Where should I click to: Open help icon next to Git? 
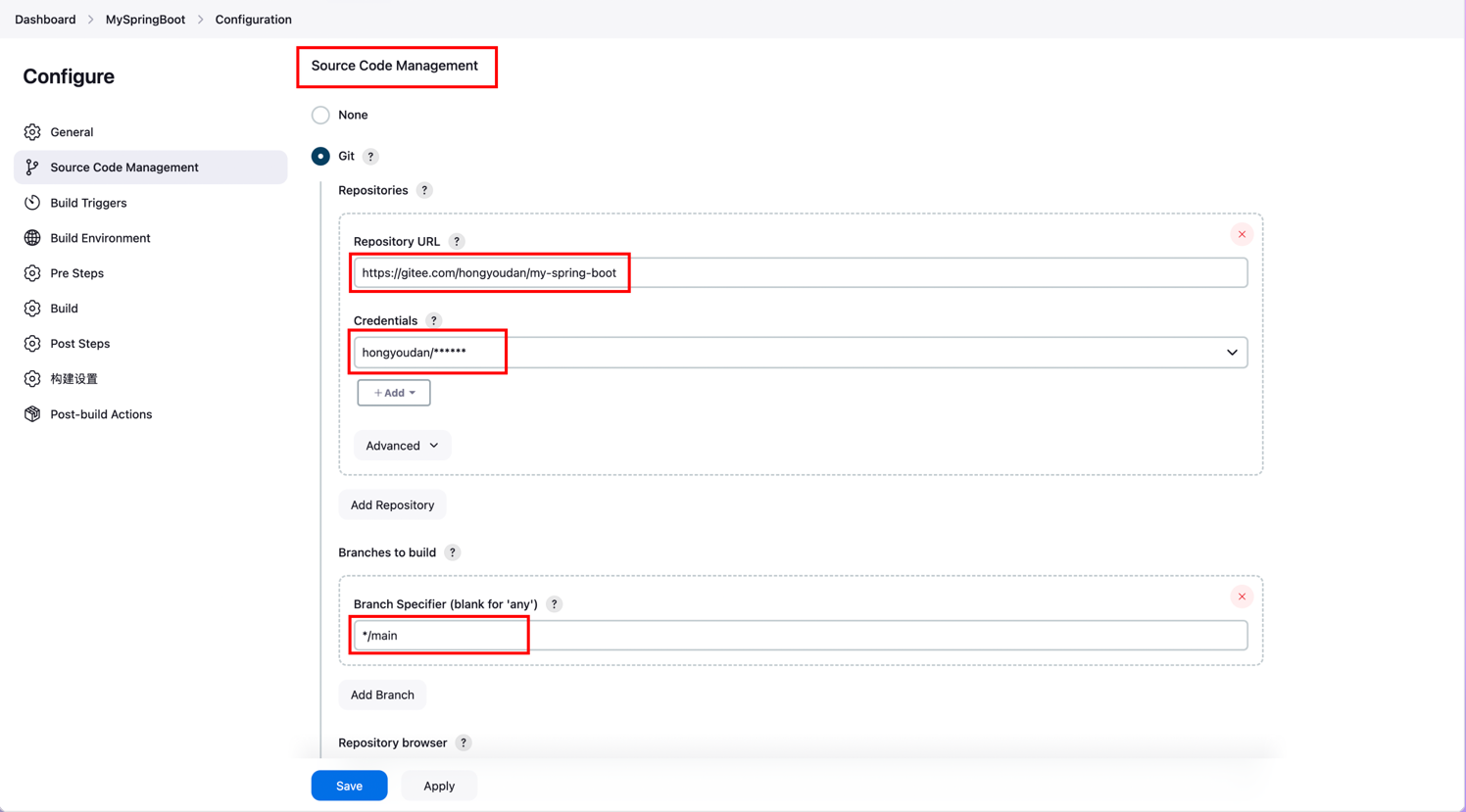pyautogui.click(x=370, y=157)
